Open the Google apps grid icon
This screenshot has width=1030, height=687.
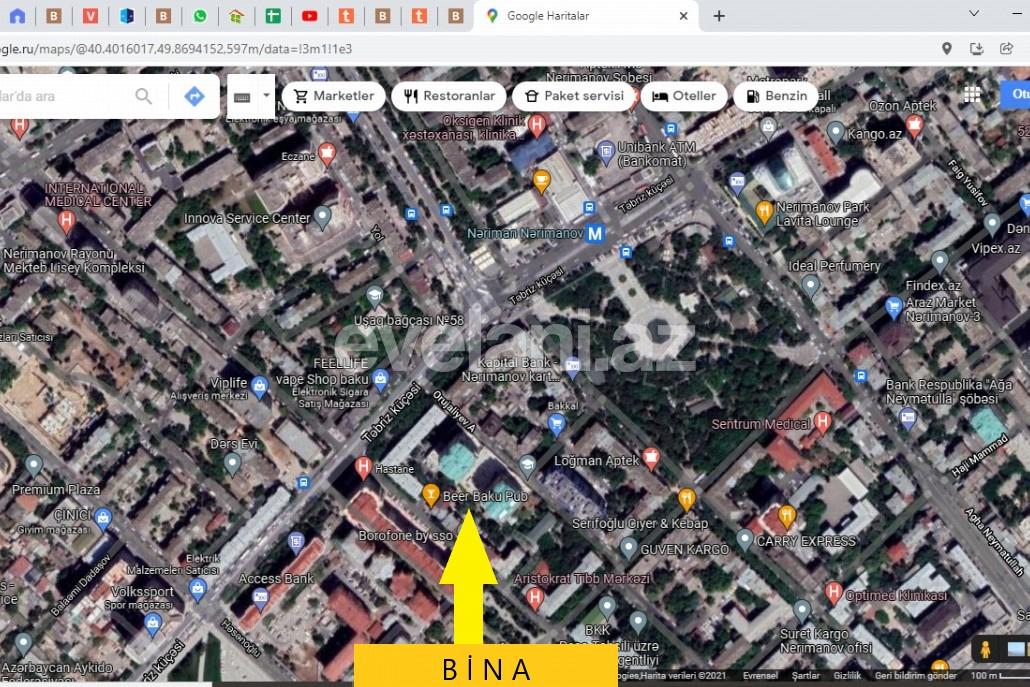[971, 93]
